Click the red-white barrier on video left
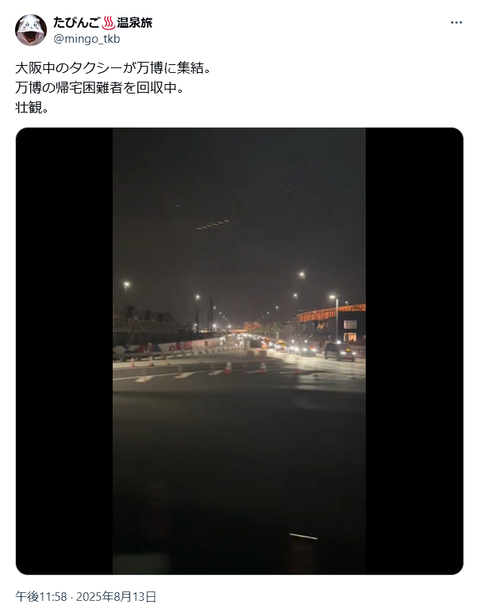Image resolution: width=480 pixels, height=616 pixels. [x=169, y=348]
